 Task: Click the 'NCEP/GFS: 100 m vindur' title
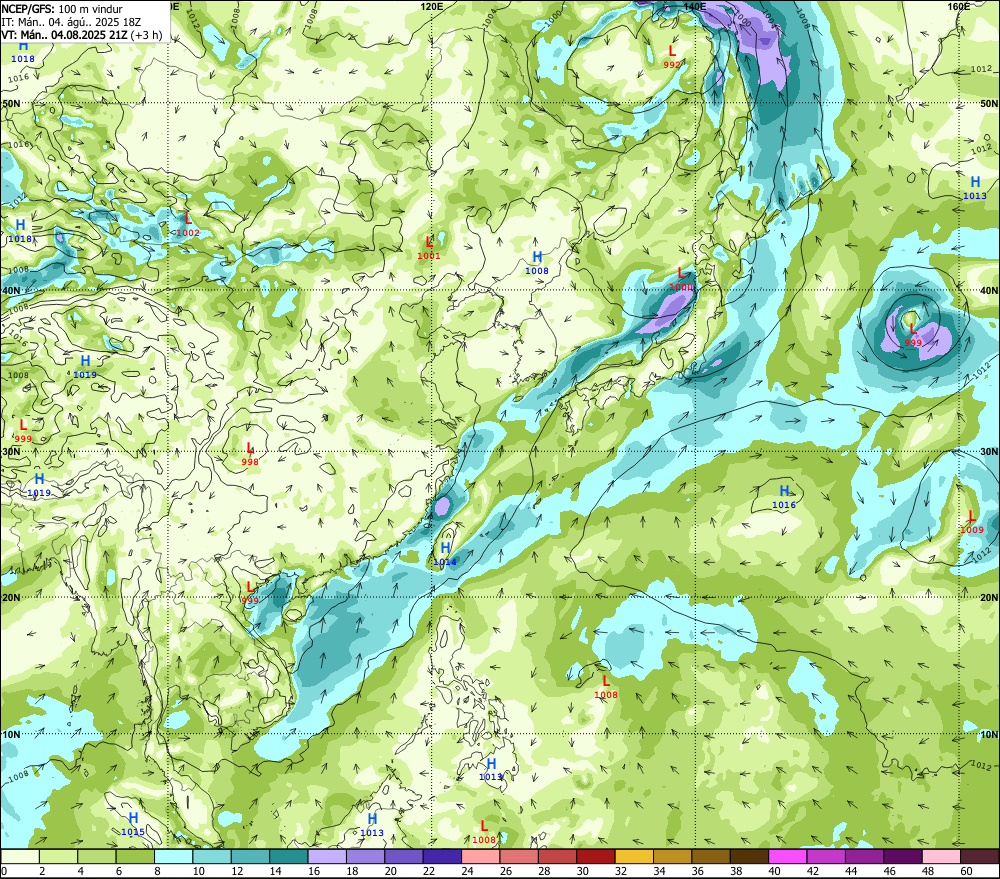[x=62, y=9]
